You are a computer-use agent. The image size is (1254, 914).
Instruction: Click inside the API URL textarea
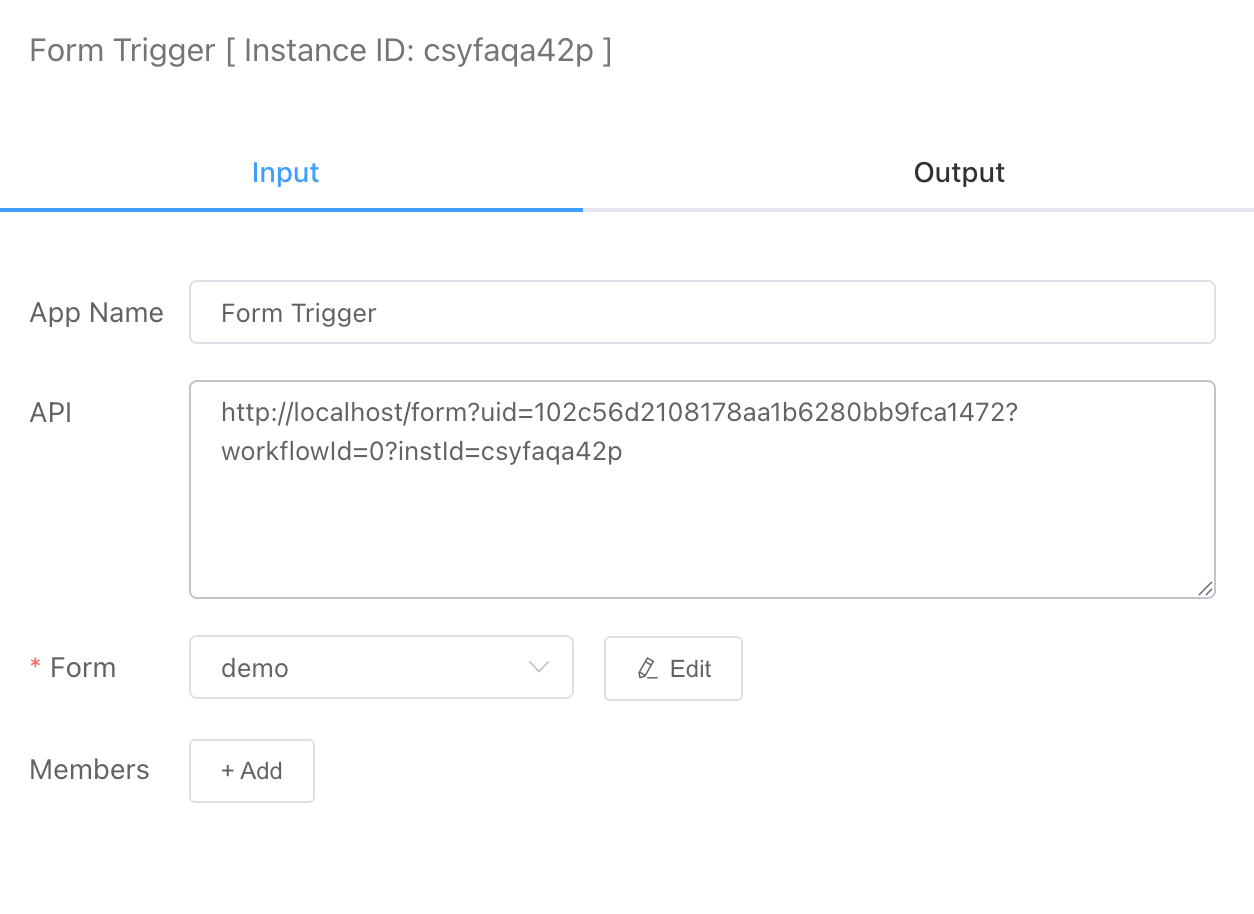(x=702, y=520)
